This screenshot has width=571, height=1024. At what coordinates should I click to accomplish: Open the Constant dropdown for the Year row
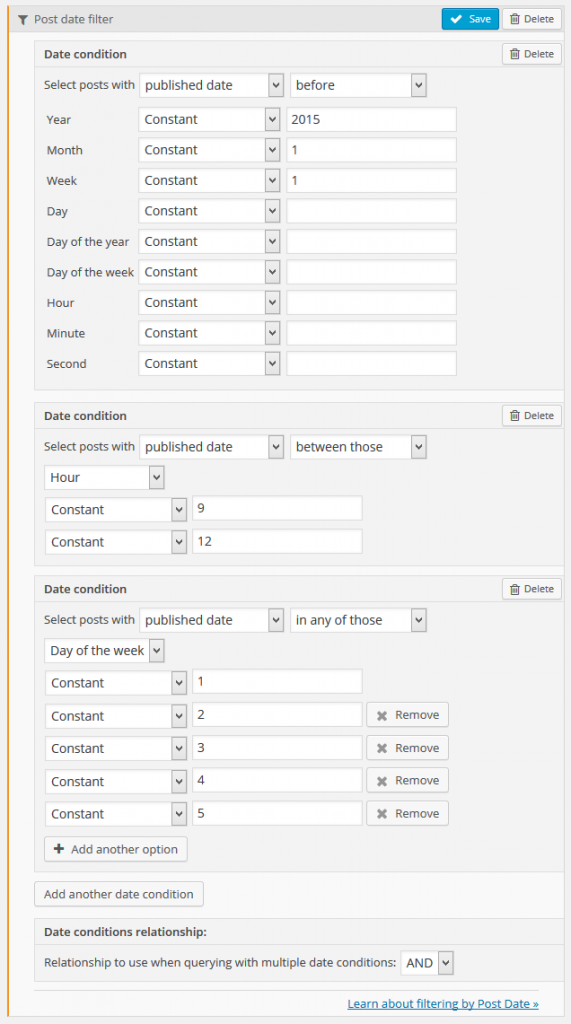pyautogui.click(x=210, y=120)
